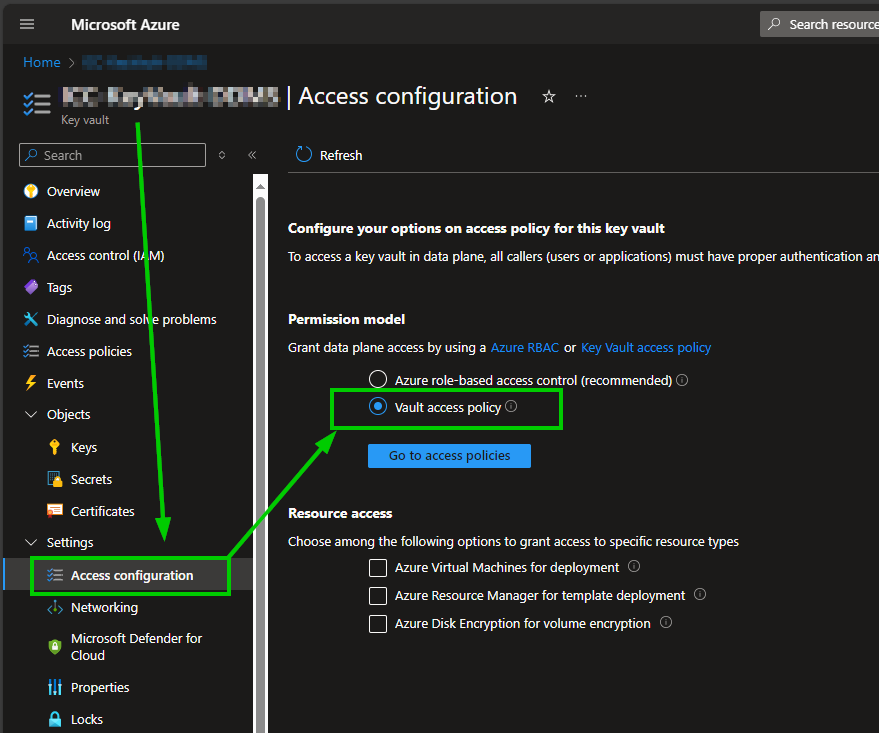Click the sidebar Search field
Image resolution: width=879 pixels, height=733 pixels.
coord(112,155)
